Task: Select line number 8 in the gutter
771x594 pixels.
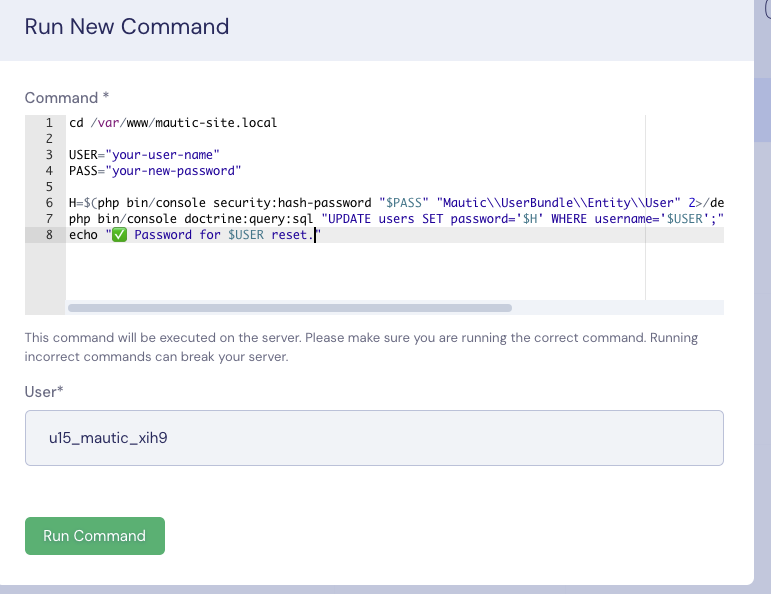Action: [x=49, y=235]
